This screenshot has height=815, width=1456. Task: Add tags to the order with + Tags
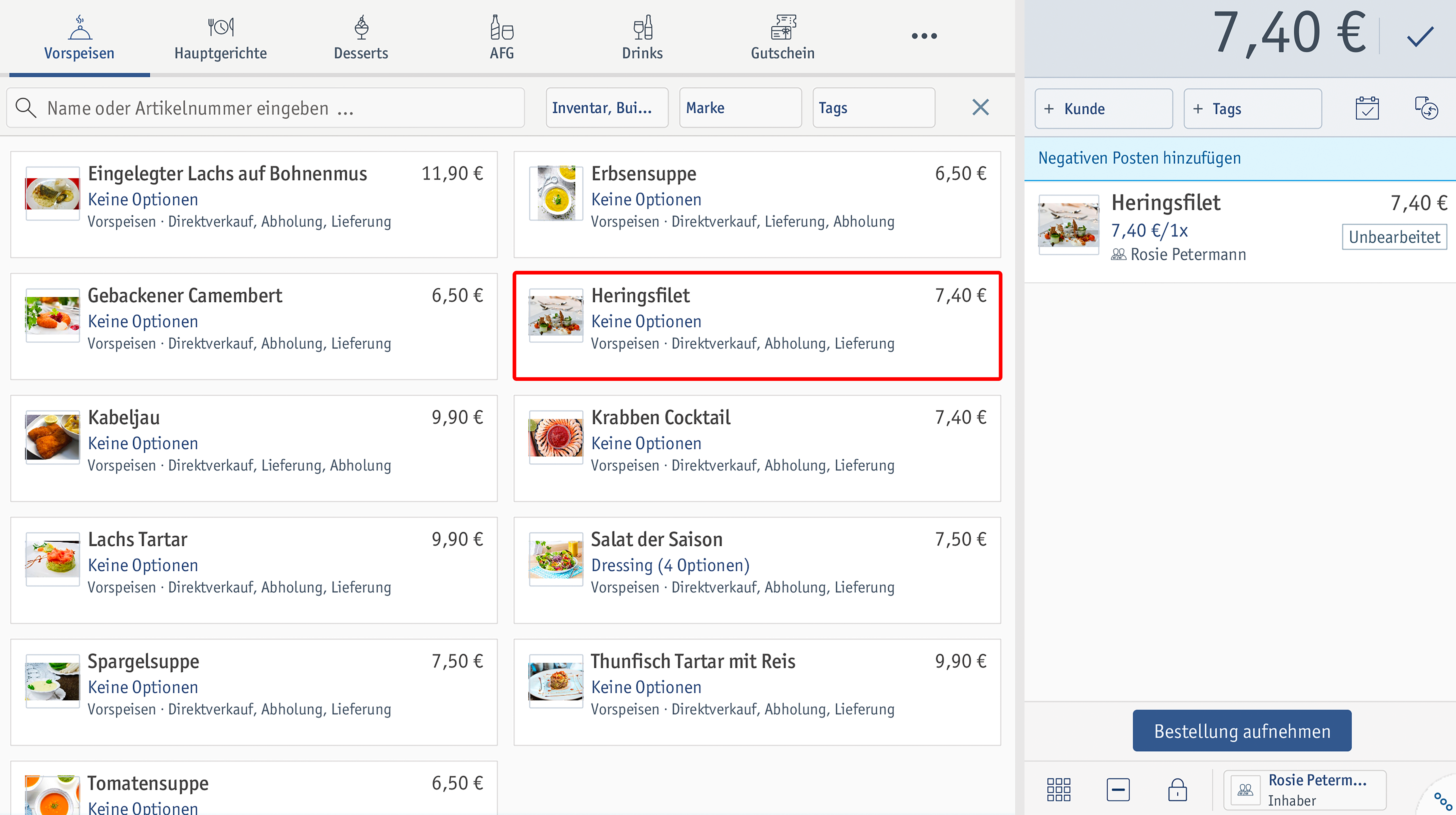click(1253, 109)
